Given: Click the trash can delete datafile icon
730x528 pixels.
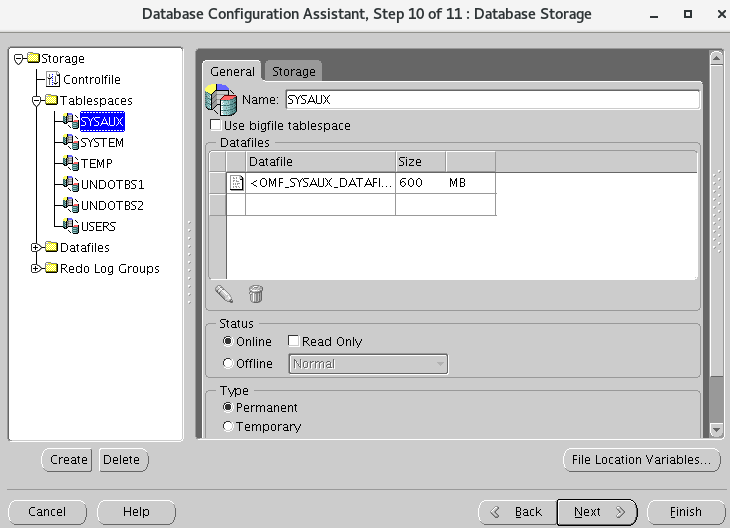Looking at the screenshot, I should click(x=256, y=294).
